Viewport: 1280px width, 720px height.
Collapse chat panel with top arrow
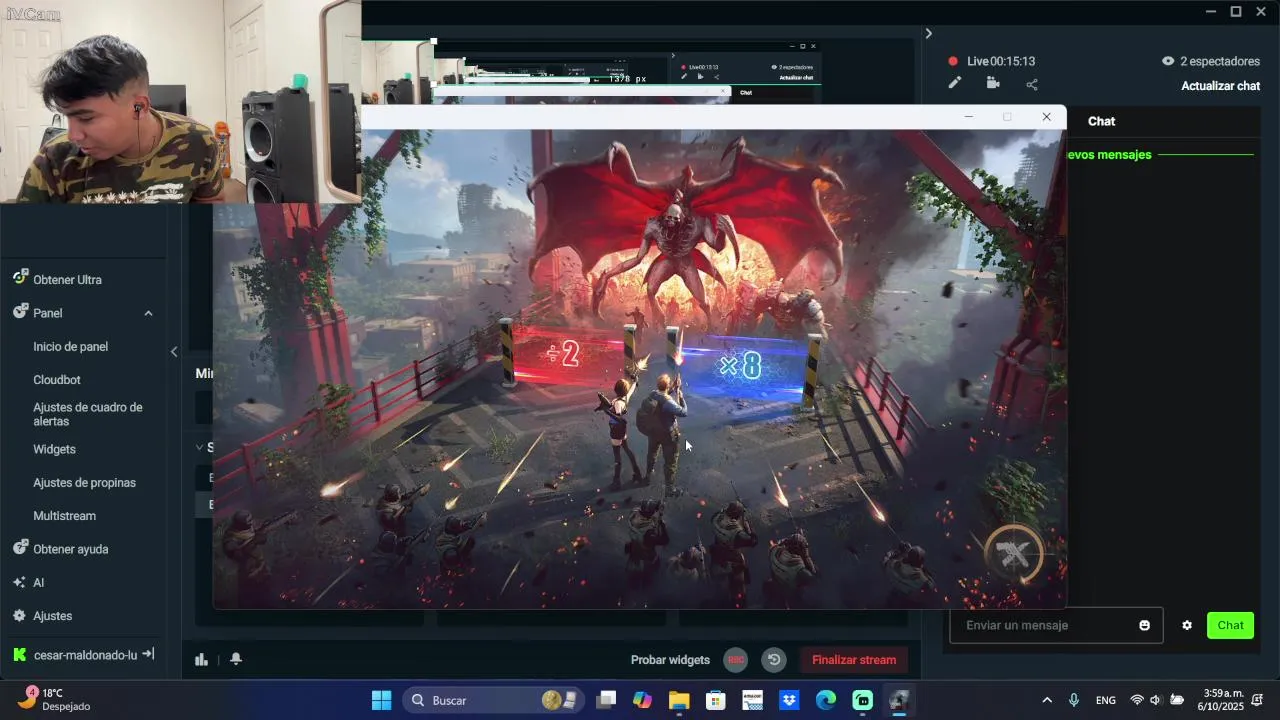tap(928, 33)
